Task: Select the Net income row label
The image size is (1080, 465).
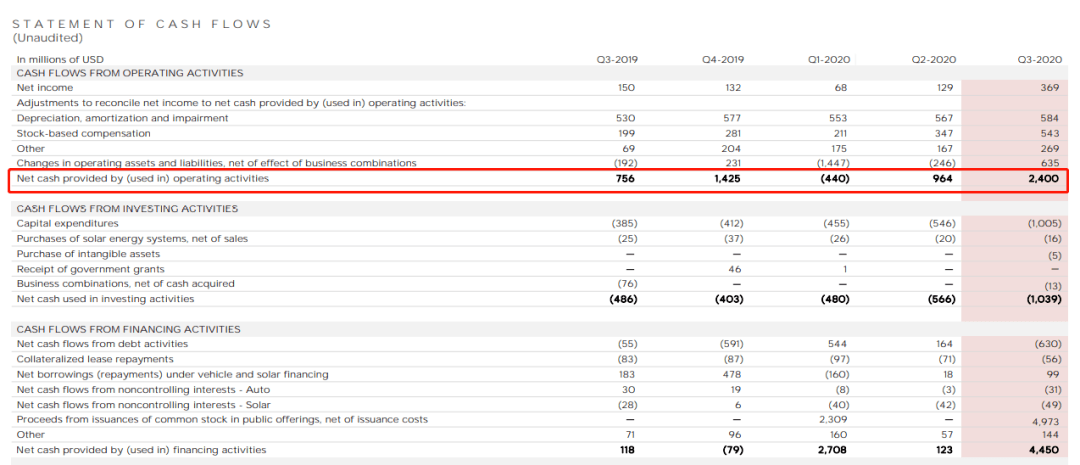Action: pyautogui.click(x=45, y=87)
